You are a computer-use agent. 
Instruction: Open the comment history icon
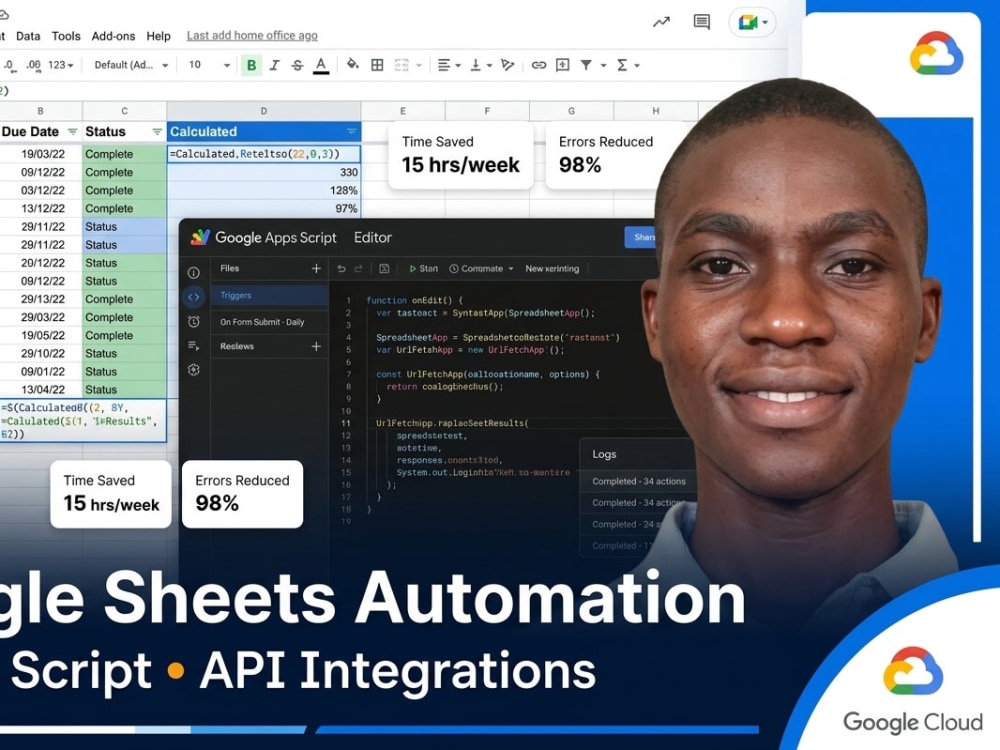tap(702, 22)
